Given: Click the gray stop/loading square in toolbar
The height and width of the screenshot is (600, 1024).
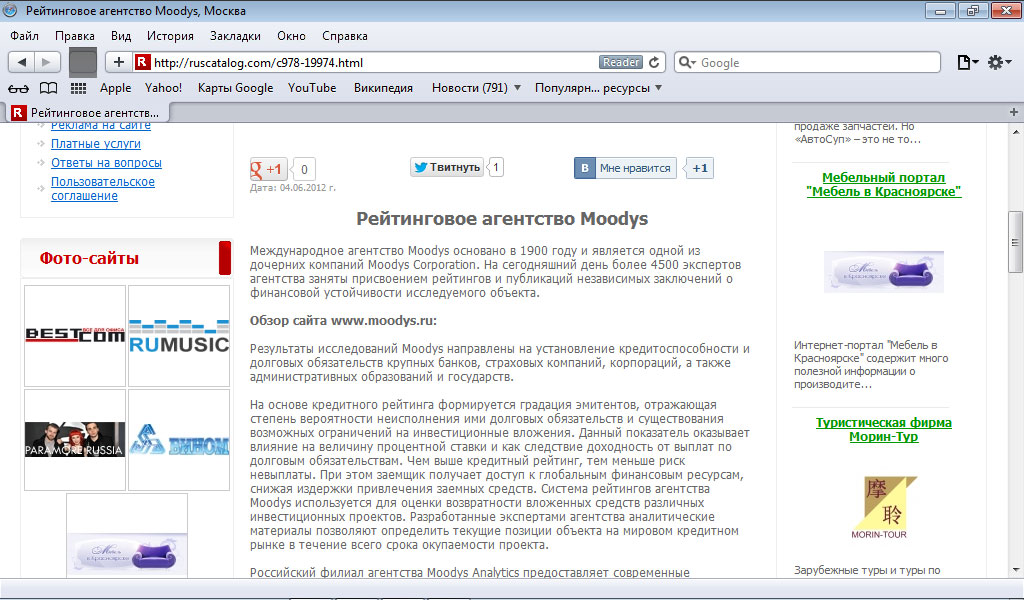Looking at the screenshot, I should pos(83,62).
